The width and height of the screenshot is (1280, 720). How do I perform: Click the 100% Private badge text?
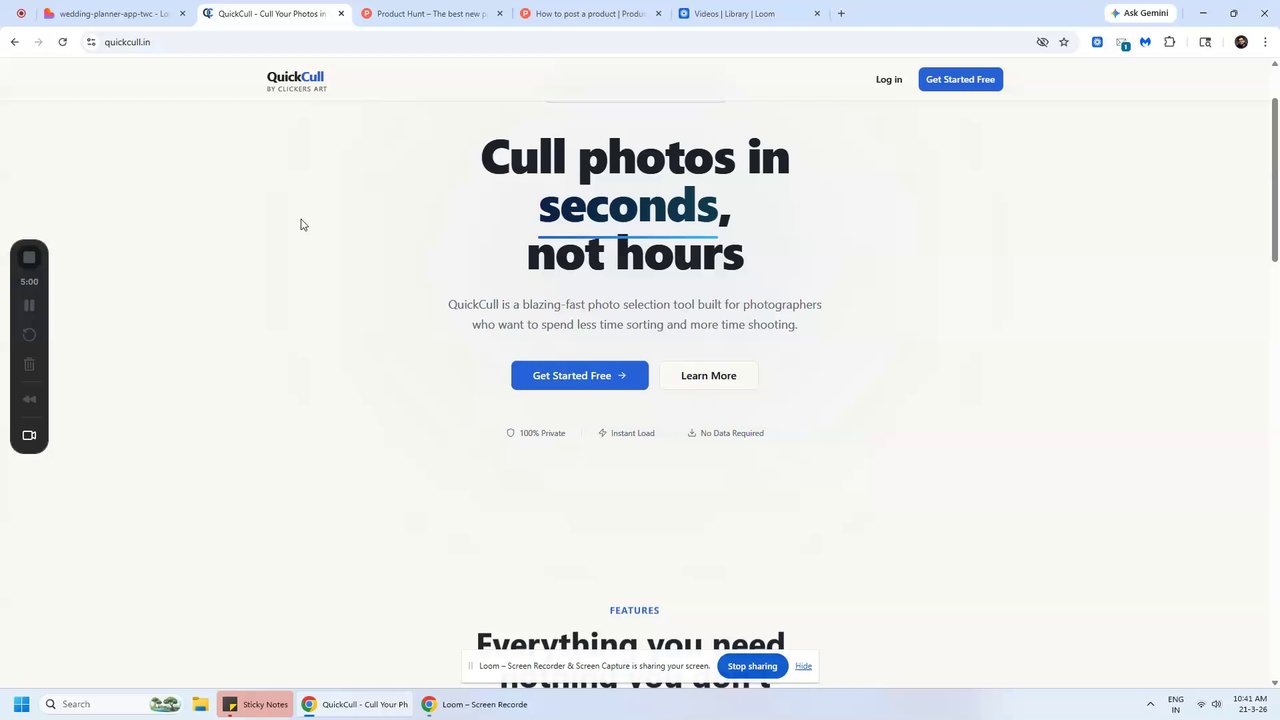[x=542, y=433]
